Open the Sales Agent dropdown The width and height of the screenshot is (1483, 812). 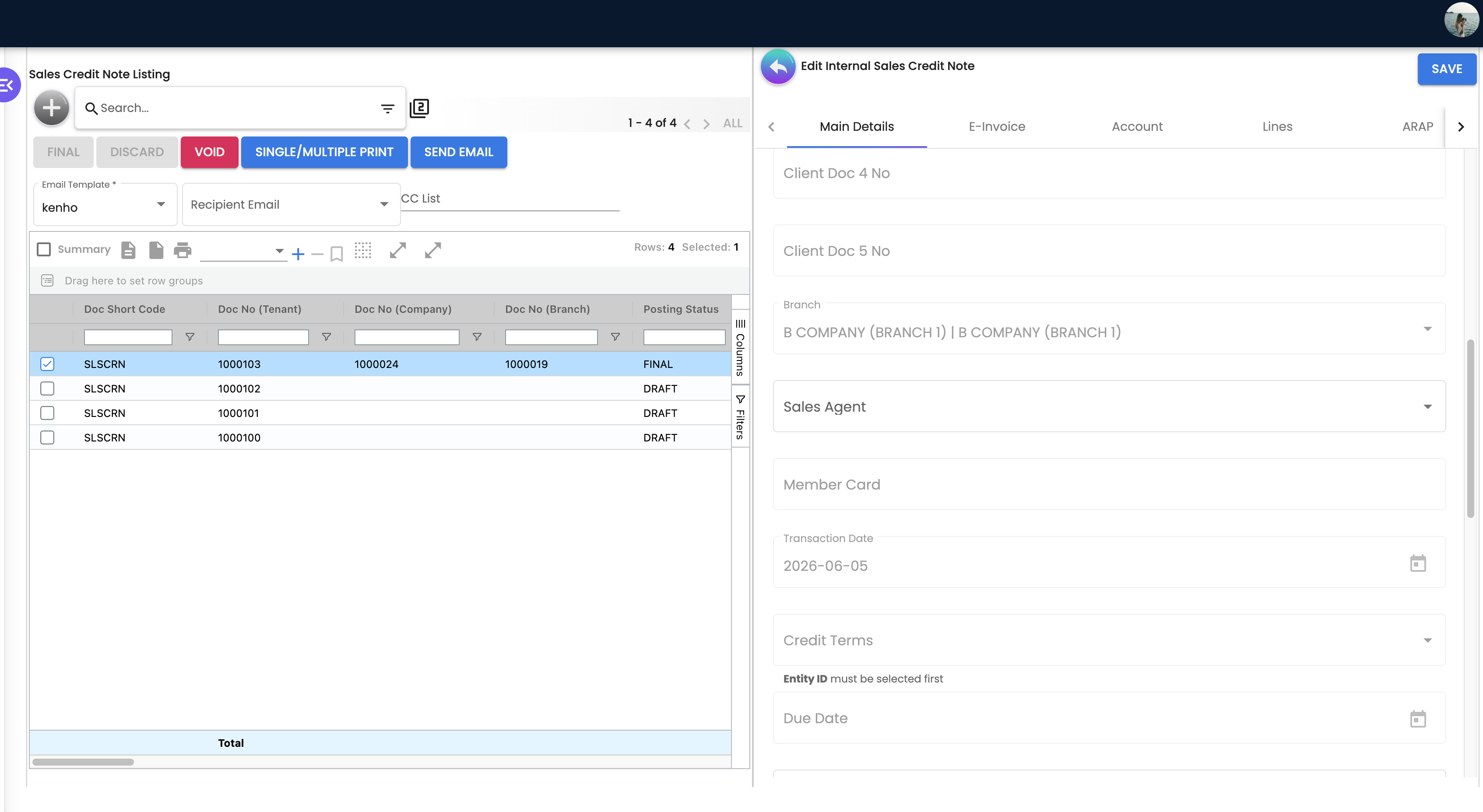click(x=1109, y=406)
